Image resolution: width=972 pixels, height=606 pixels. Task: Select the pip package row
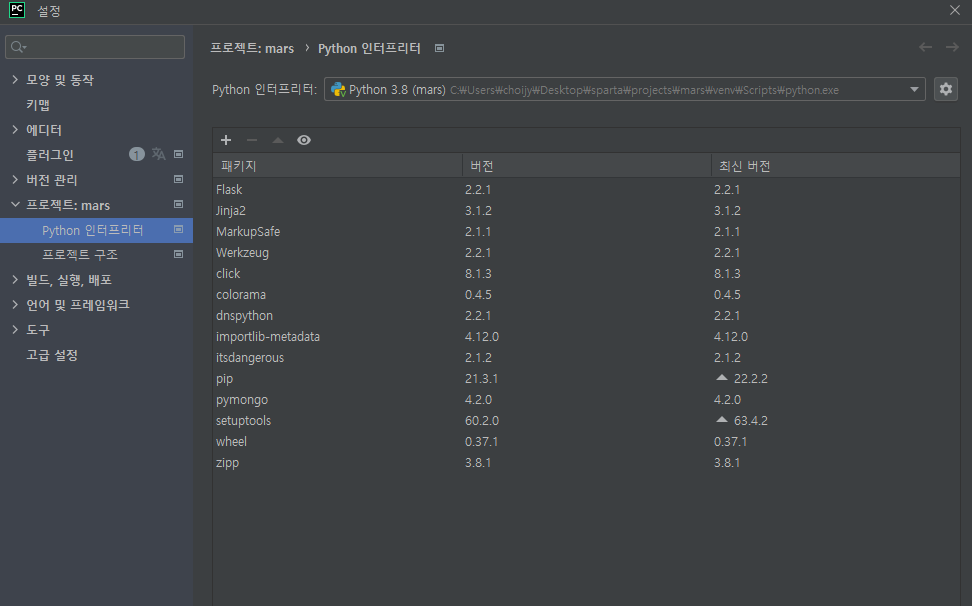pyautogui.click(x=586, y=379)
